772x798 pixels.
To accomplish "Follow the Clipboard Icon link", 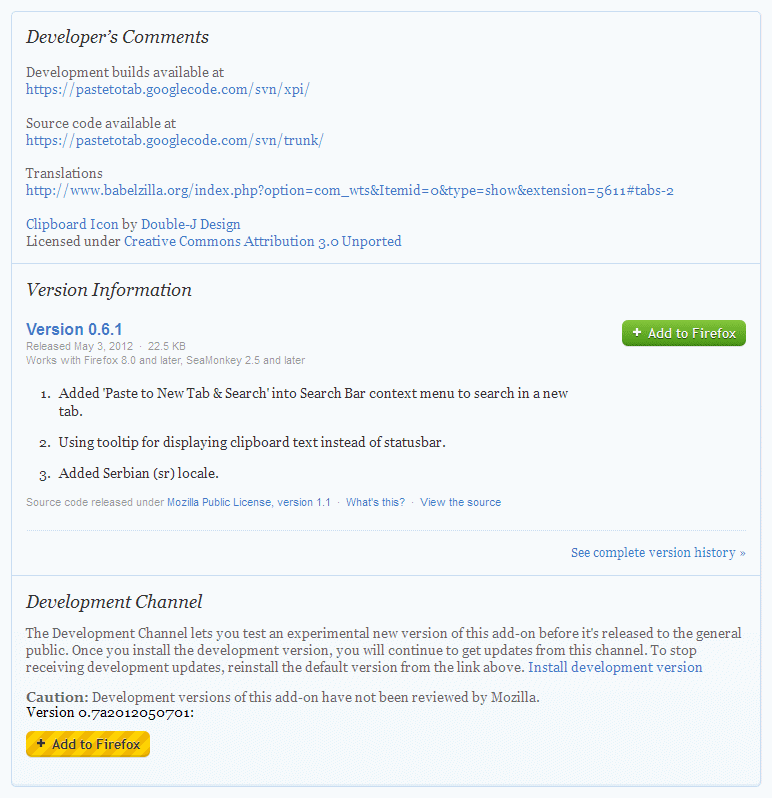I will pyautogui.click(x=72, y=224).
